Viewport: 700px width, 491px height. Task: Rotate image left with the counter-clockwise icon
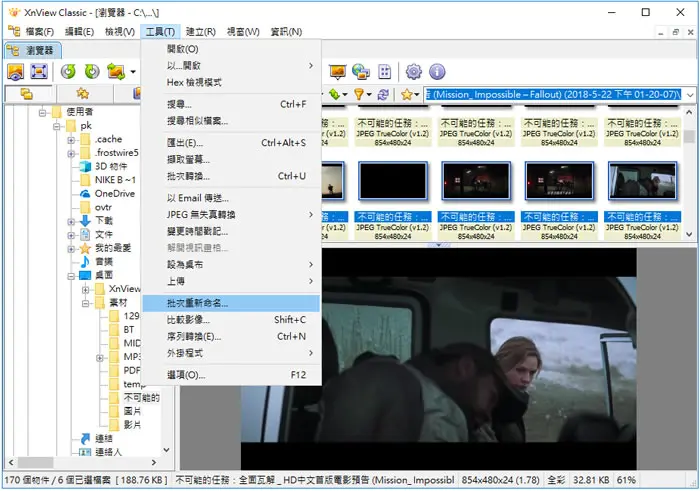(x=68, y=71)
